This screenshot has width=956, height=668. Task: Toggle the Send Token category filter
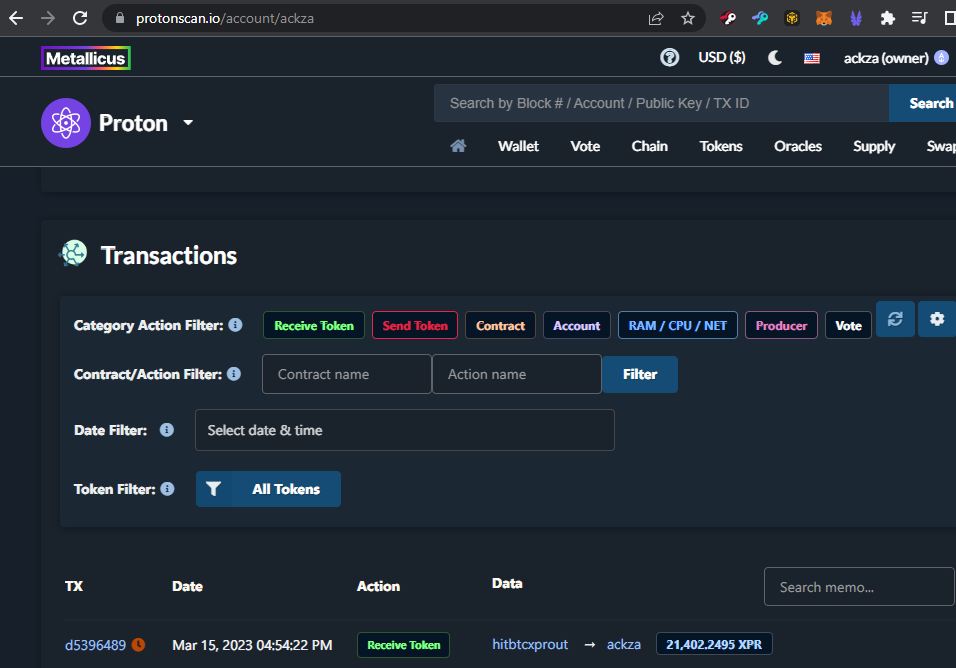pyautogui.click(x=415, y=325)
